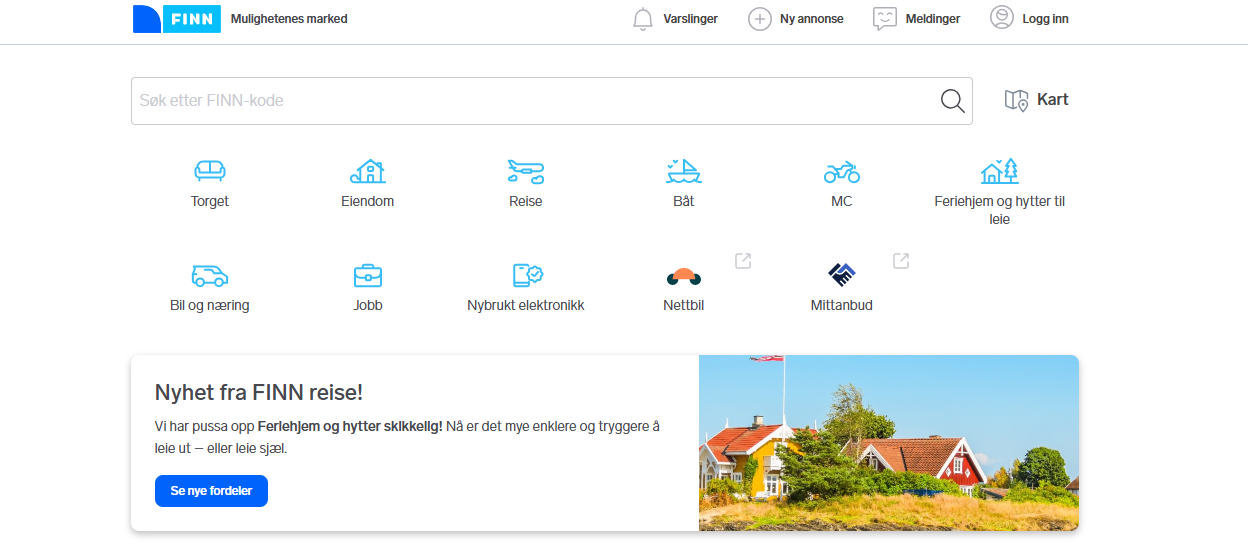The height and width of the screenshot is (557, 1248).
Task: Click the Logg inn link text
Action: 1046,19
